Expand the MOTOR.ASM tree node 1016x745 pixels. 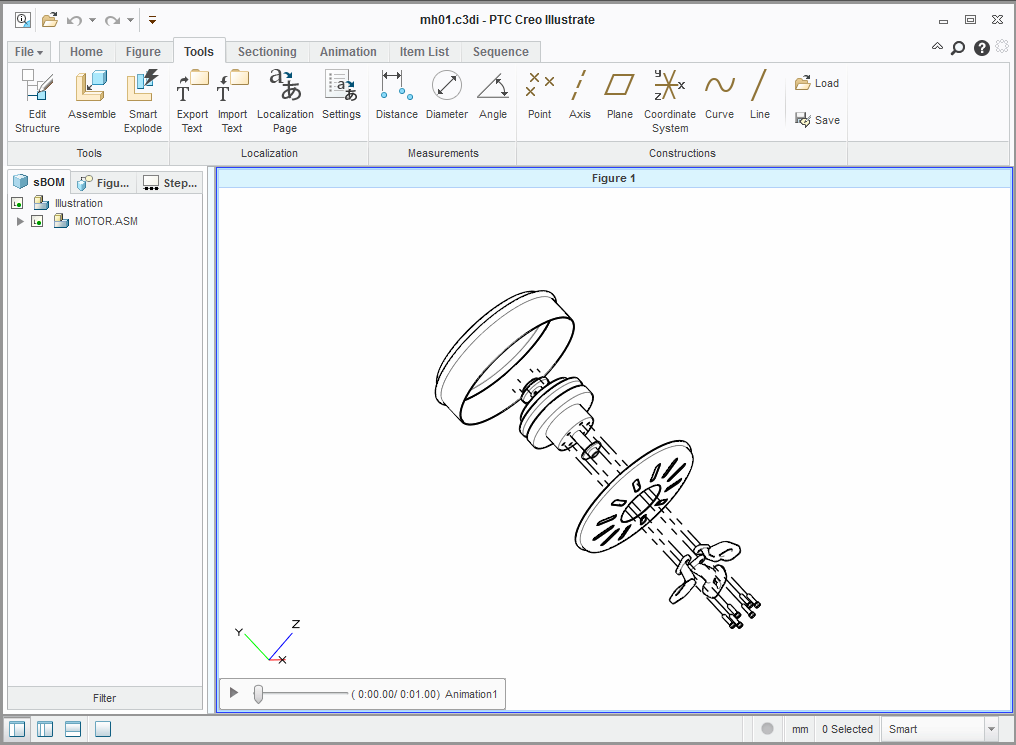pyautogui.click(x=20, y=222)
